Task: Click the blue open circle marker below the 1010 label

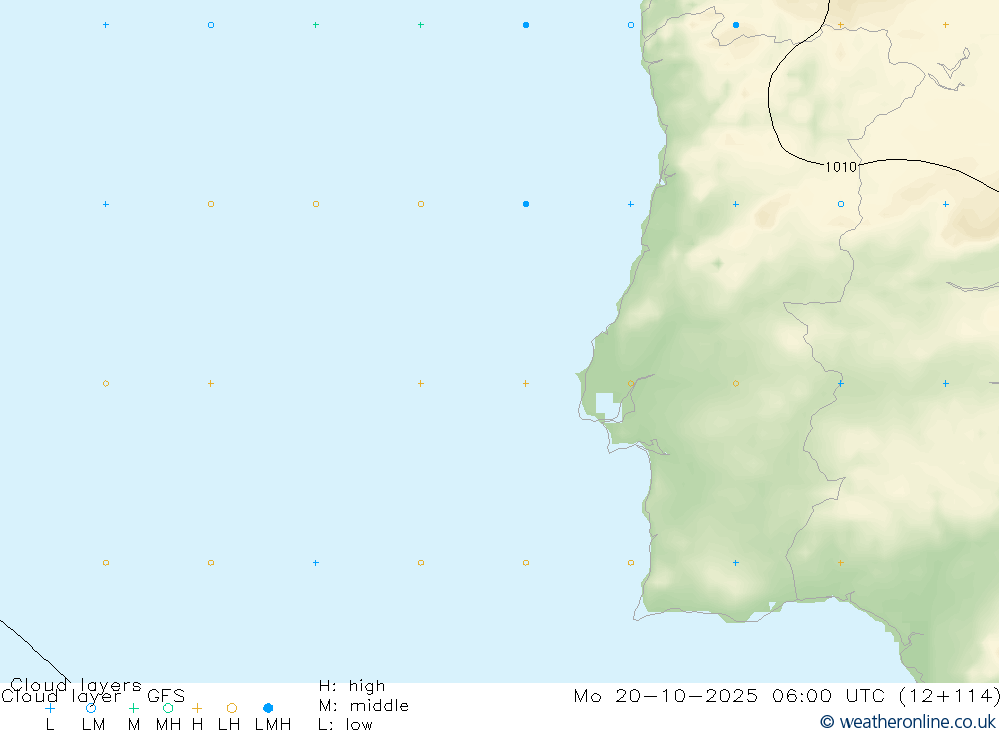Action: [841, 204]
